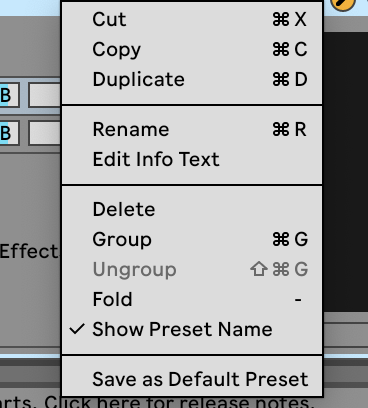The image size is (368, 408).
Task: Rename the selected device
Action: tap(192, 129)
